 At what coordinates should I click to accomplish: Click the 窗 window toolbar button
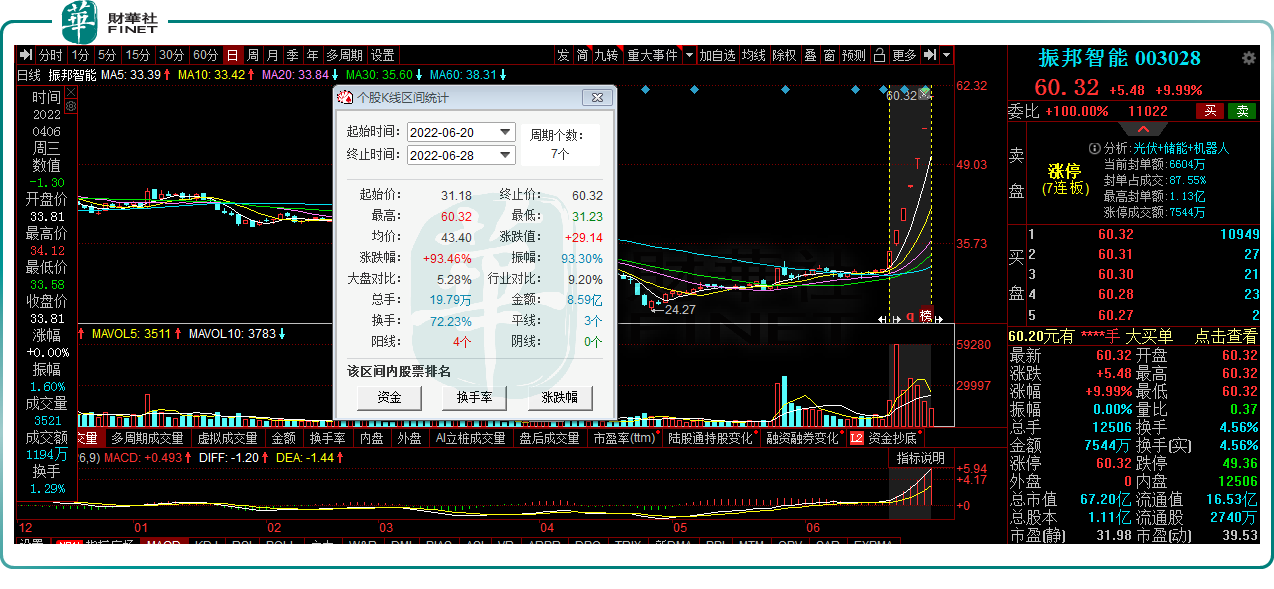pos(829,55)
